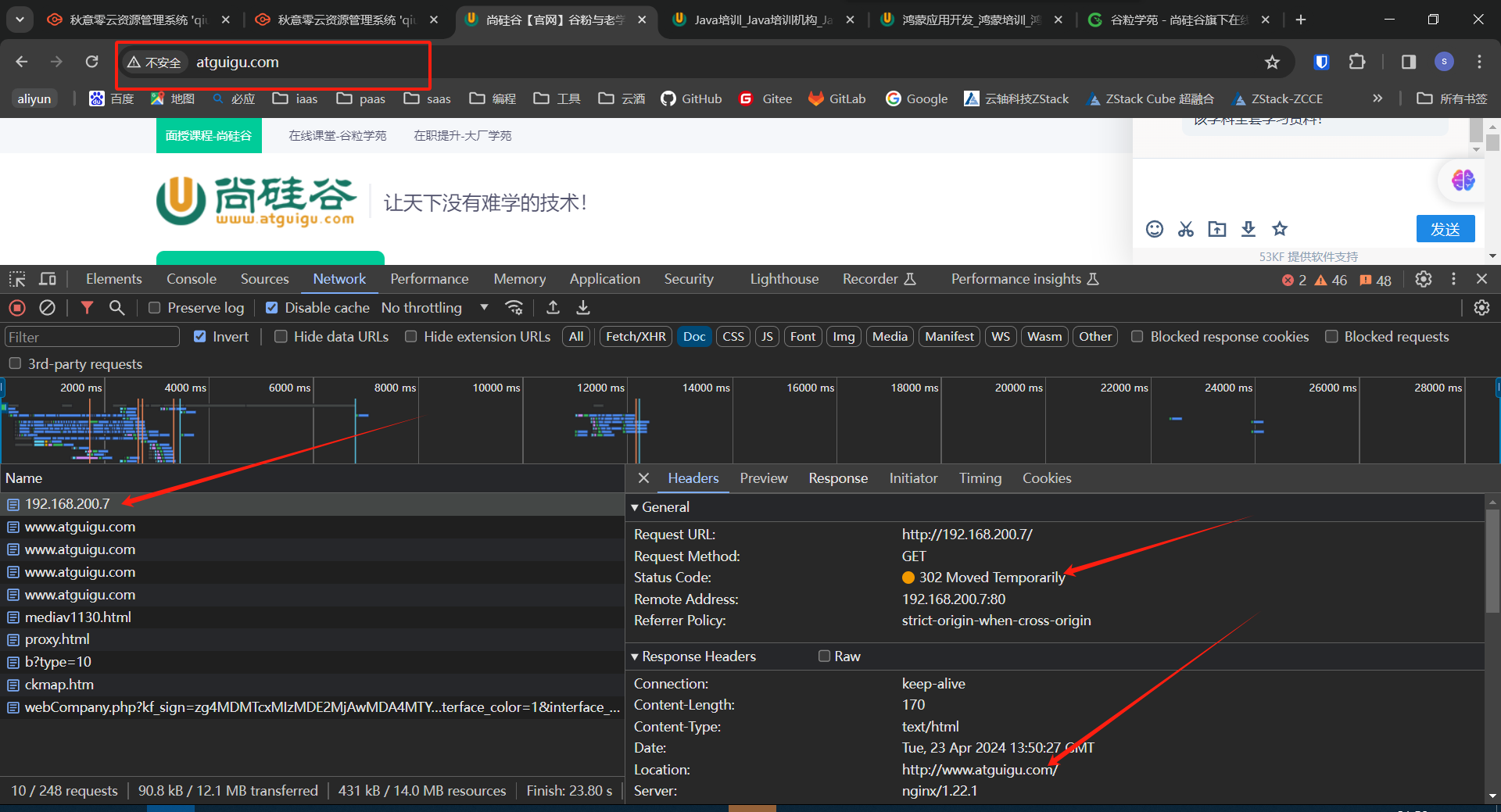Screen dimensions: 1501x812
Task: Click into the network Filter field
Action: (x=92, y=337)
